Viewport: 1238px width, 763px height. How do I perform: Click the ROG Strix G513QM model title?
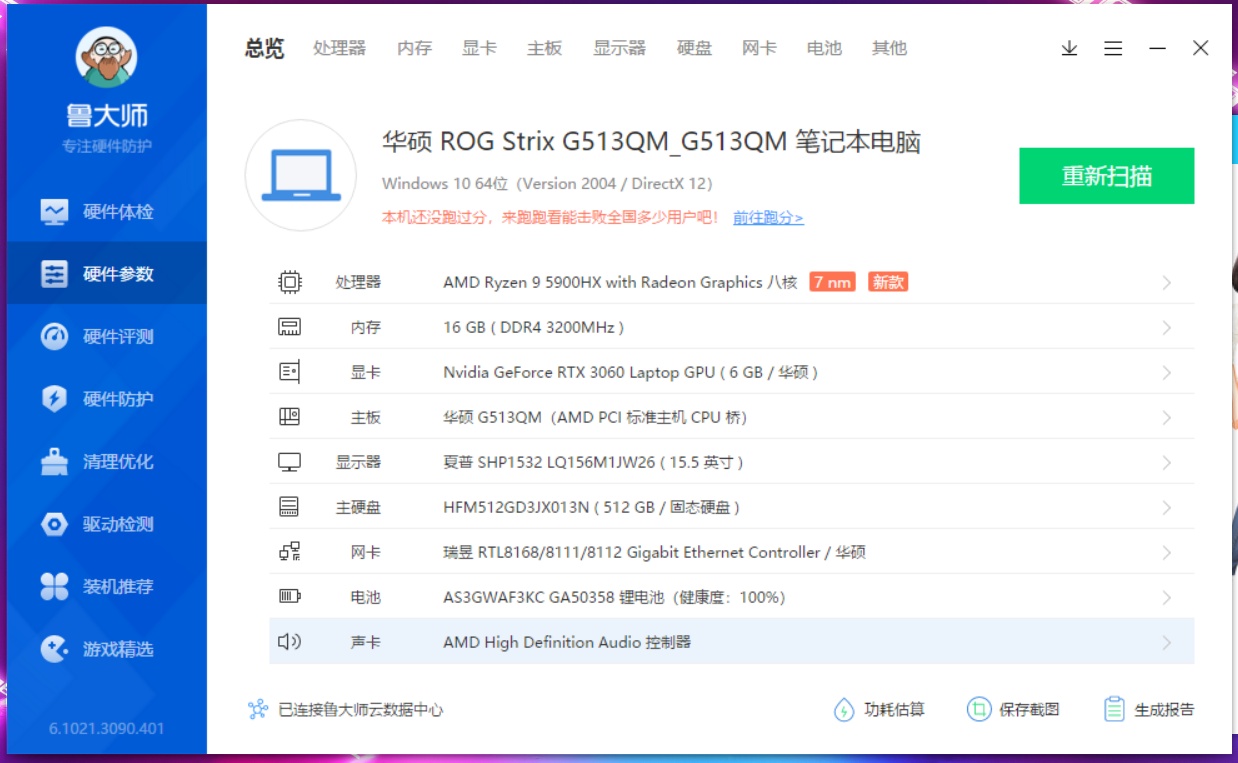point(651,142)
